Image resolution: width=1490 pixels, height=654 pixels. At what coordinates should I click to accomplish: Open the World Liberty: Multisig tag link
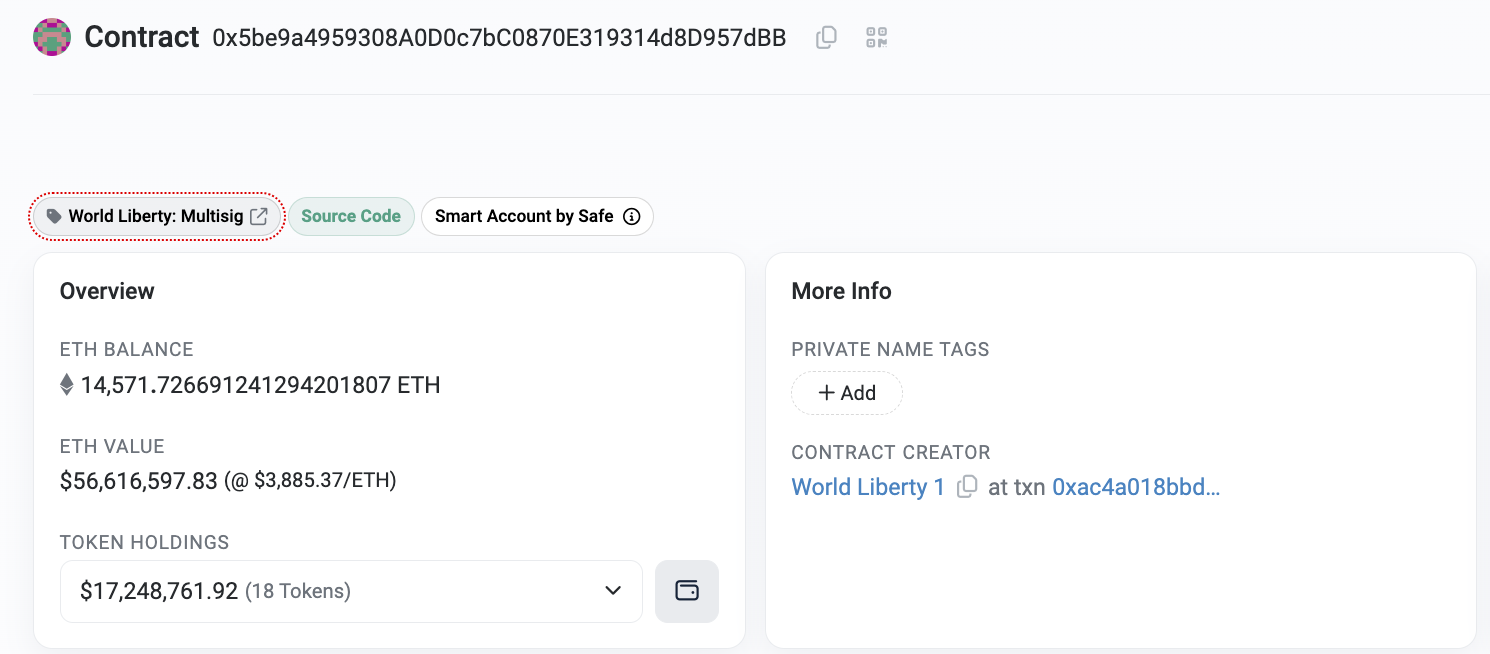tap(156, 216)
